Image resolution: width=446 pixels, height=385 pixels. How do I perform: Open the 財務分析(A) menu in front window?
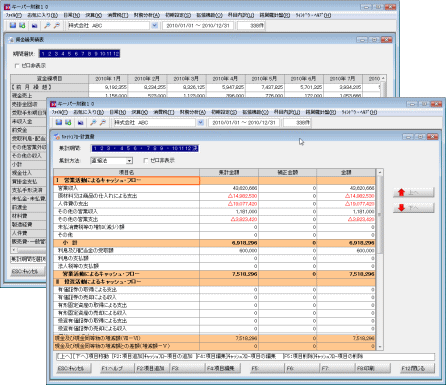pyautogui.click(x=193, y=112)
